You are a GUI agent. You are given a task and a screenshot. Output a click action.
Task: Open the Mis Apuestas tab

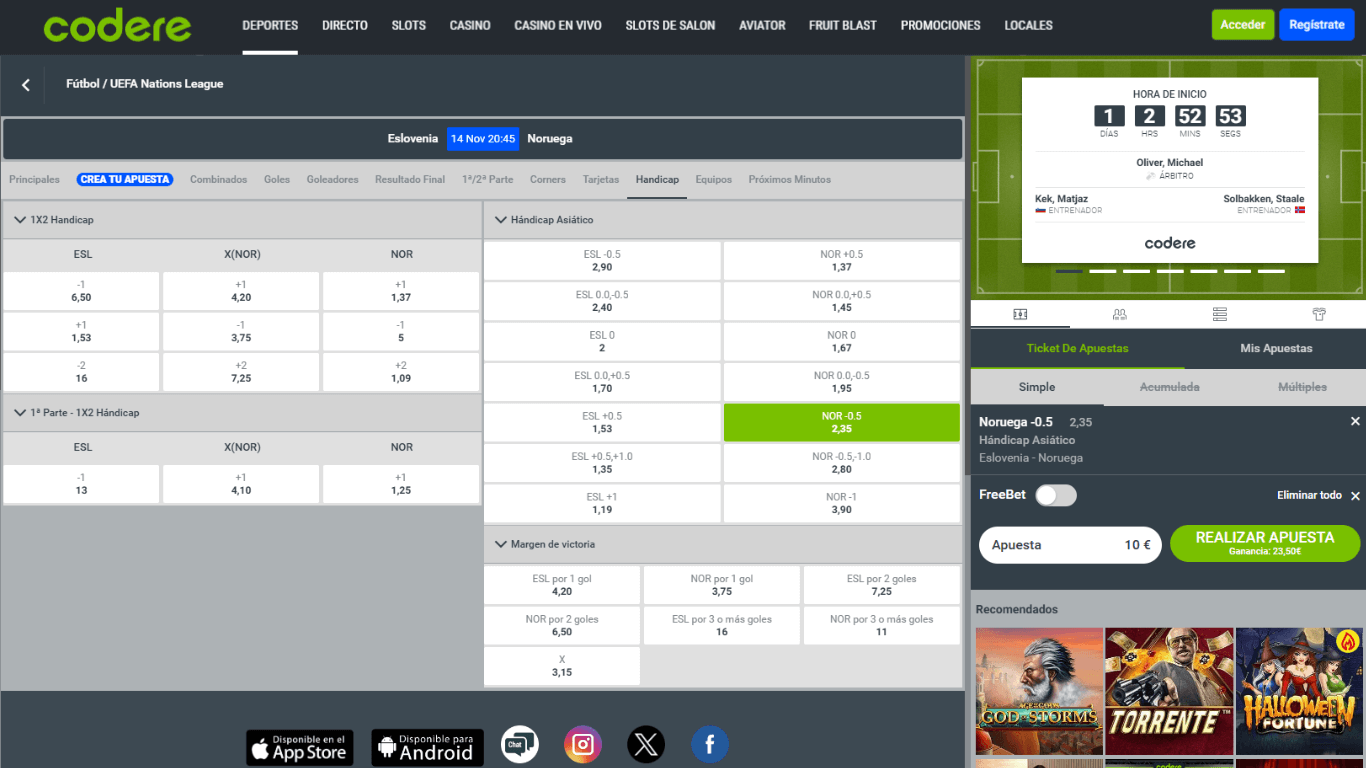click(x=1276, y=349)
